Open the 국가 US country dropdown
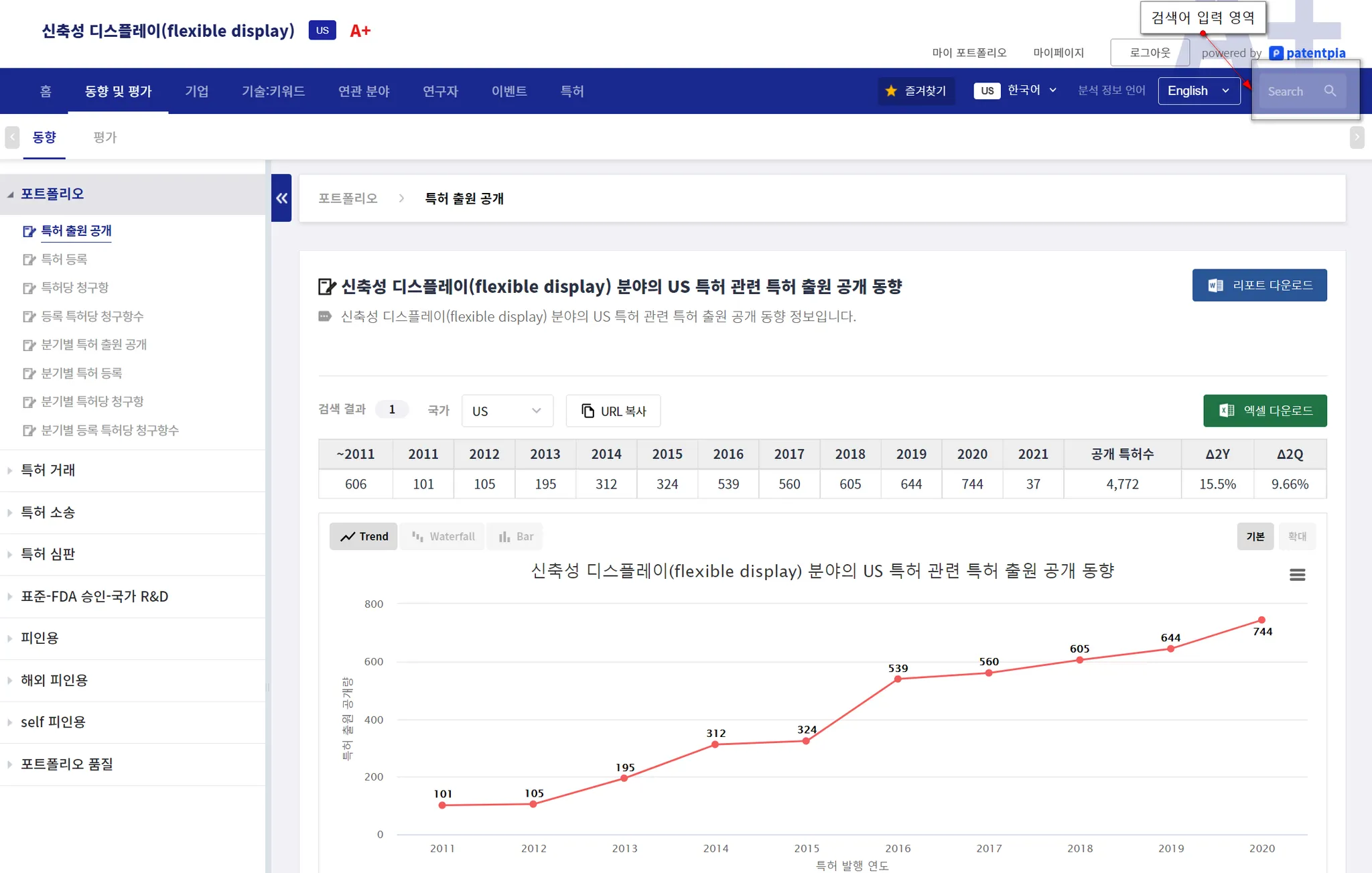 click(507, 411)
